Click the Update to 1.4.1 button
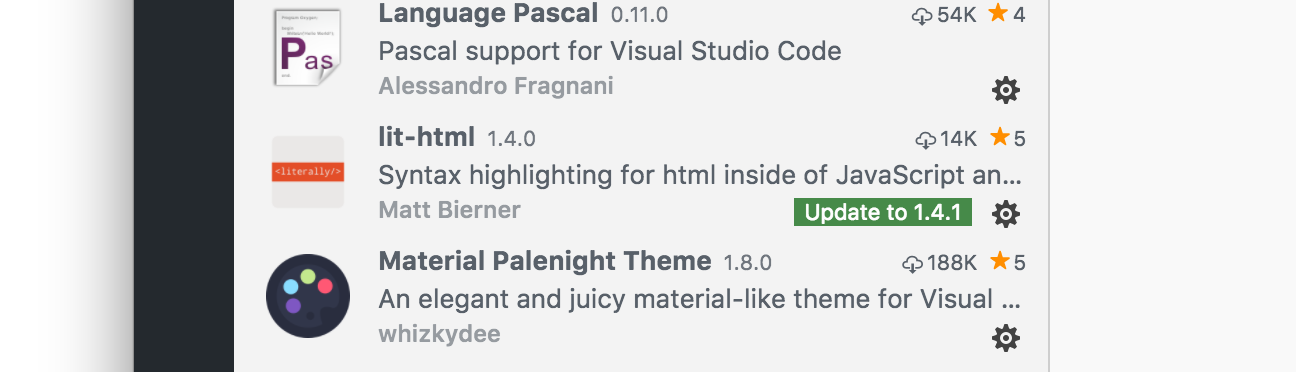1296x372 pixels. (x=883, y=213)
